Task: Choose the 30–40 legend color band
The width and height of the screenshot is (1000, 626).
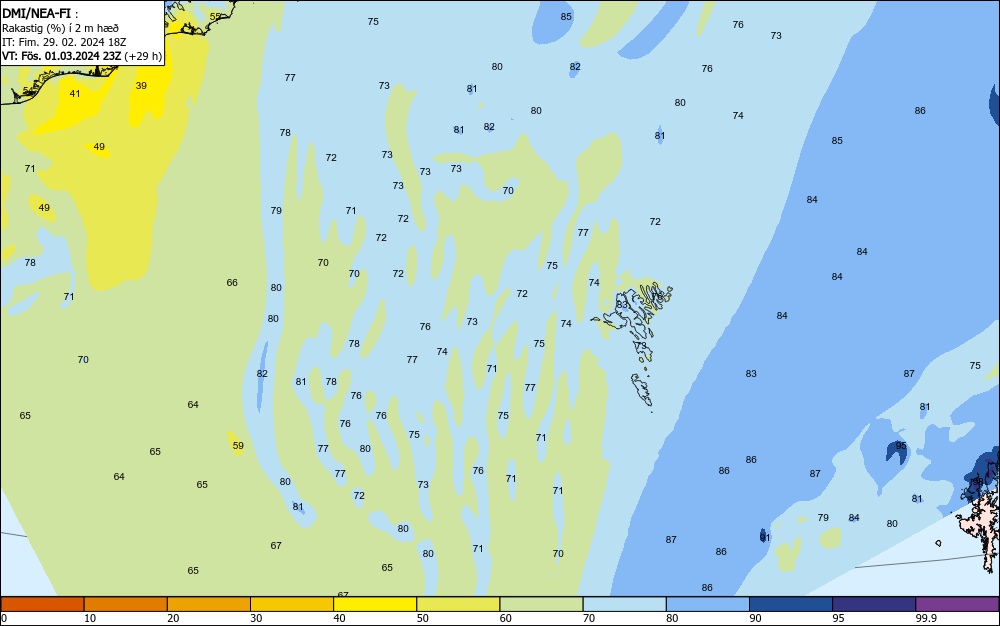Action: (292, 604)
